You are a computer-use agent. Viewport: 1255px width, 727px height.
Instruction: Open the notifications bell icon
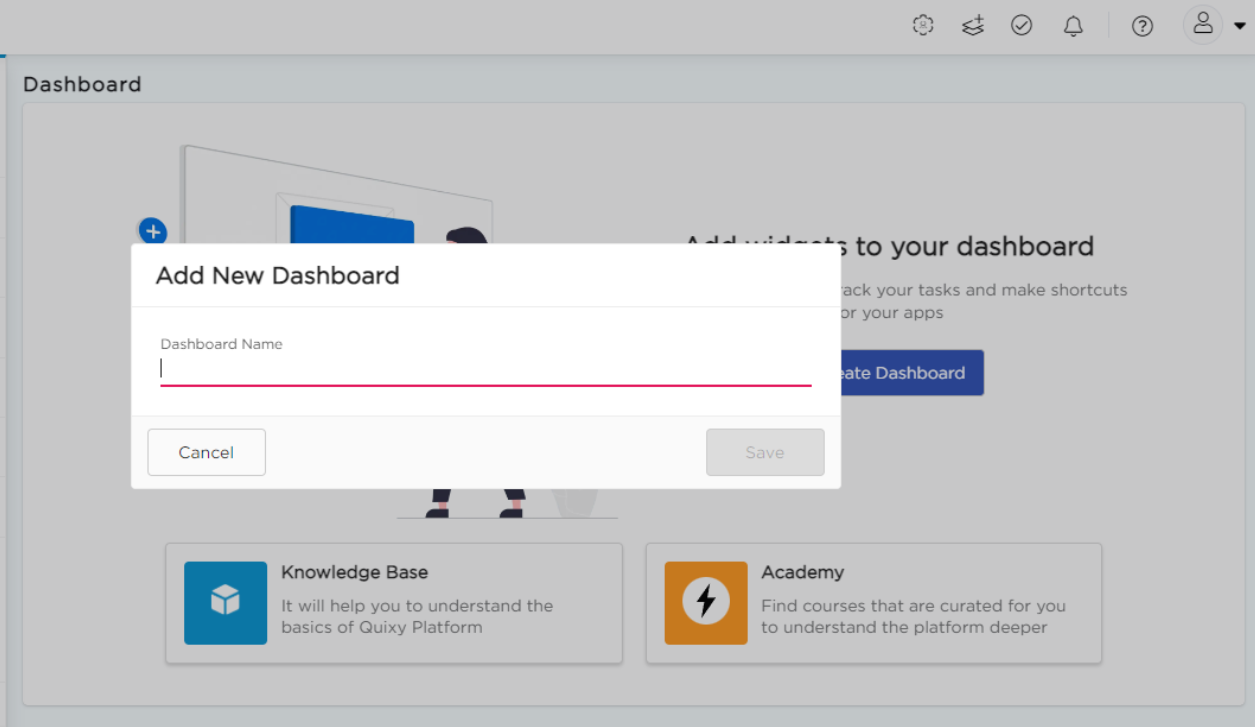[1073, 26]
